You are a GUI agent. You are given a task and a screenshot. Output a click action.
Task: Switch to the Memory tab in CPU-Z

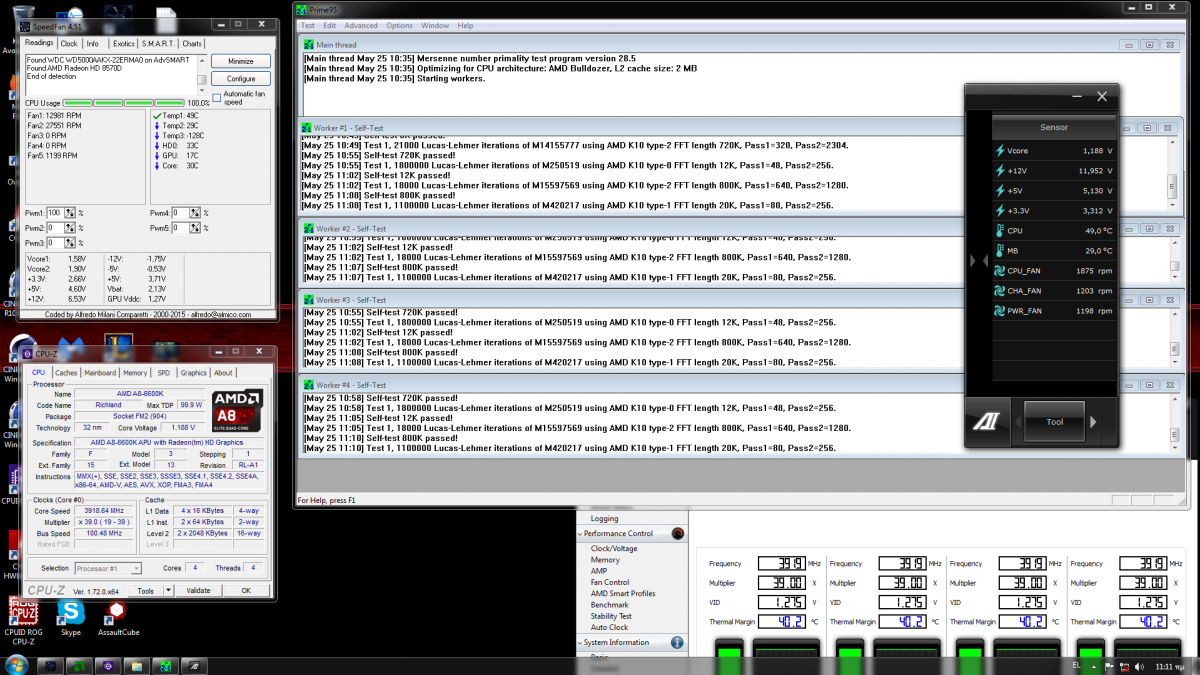pos(135,373)
